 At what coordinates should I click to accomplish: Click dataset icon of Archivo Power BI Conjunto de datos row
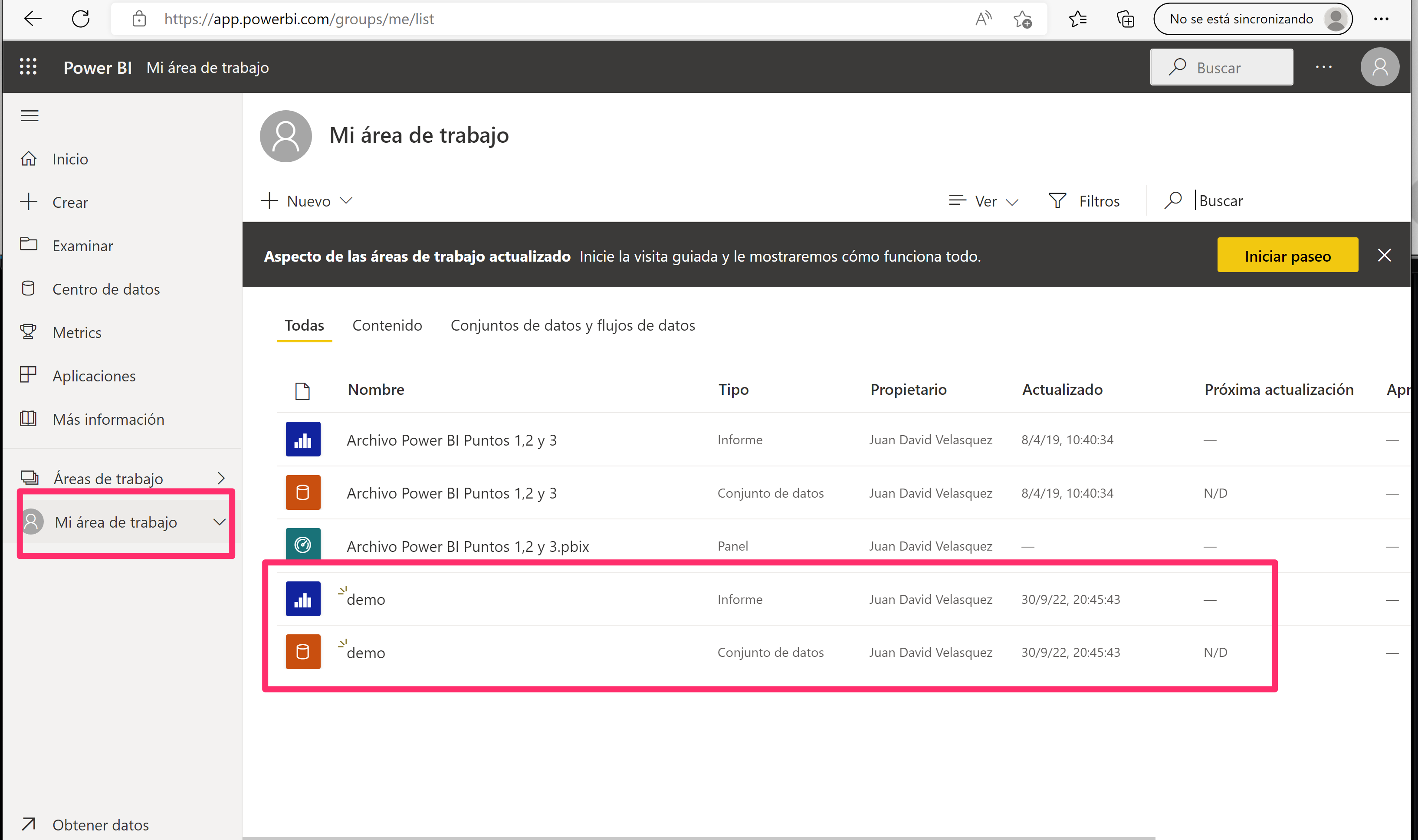point(303,492)
